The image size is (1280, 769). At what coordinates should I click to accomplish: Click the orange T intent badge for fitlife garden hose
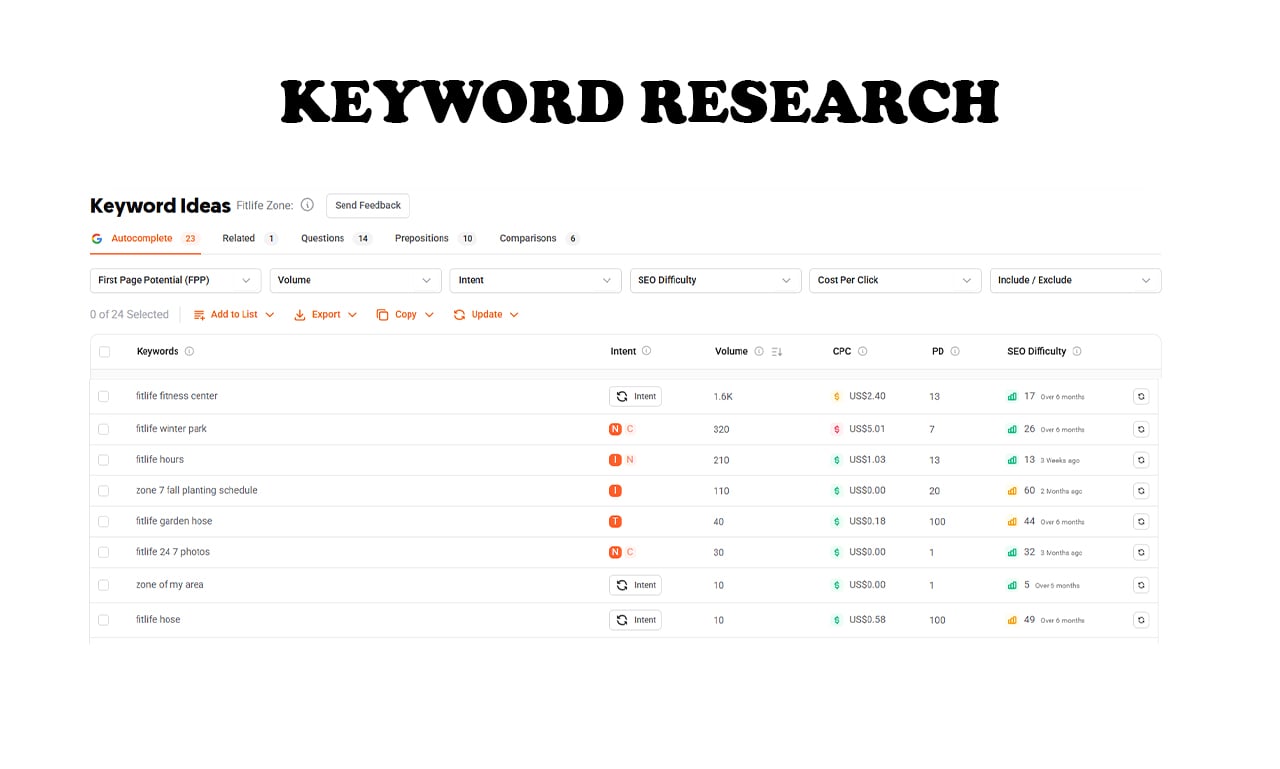pyautogui.click(x=615, y=522)
